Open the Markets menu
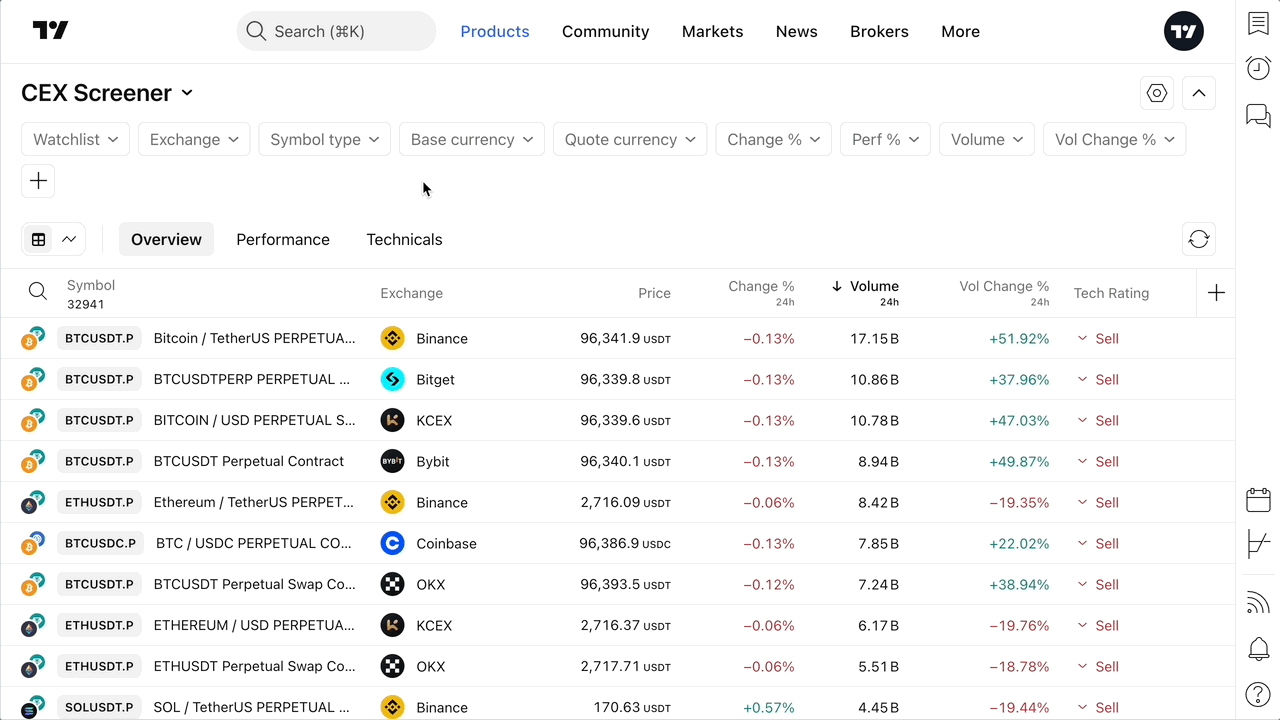 pos(712,31)
